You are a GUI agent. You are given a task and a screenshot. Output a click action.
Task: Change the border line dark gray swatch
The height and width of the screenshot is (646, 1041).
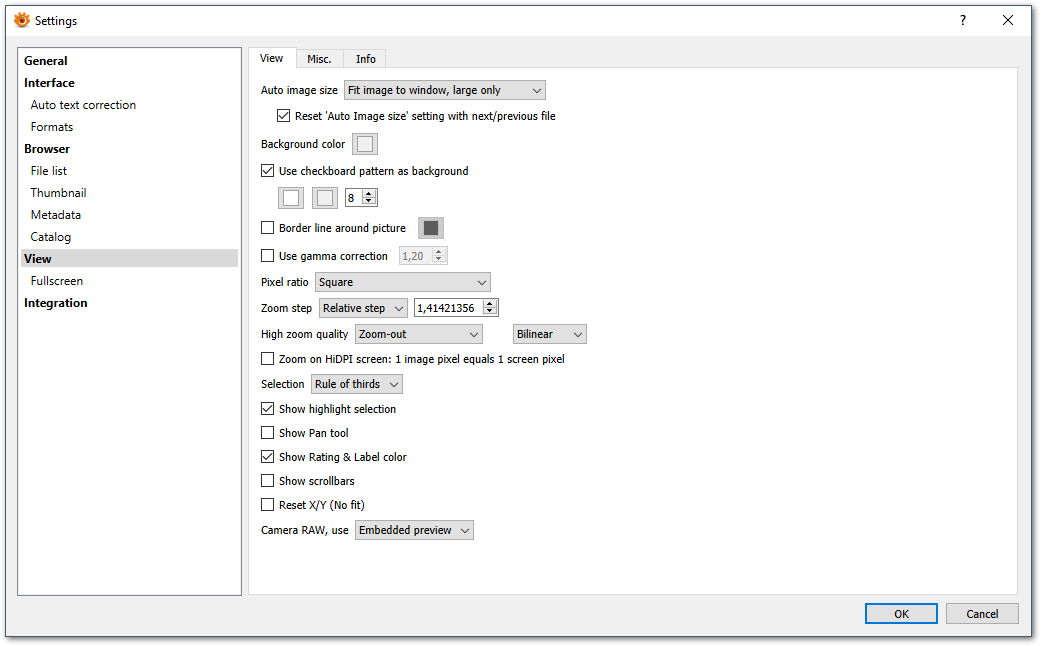[431, 228]
